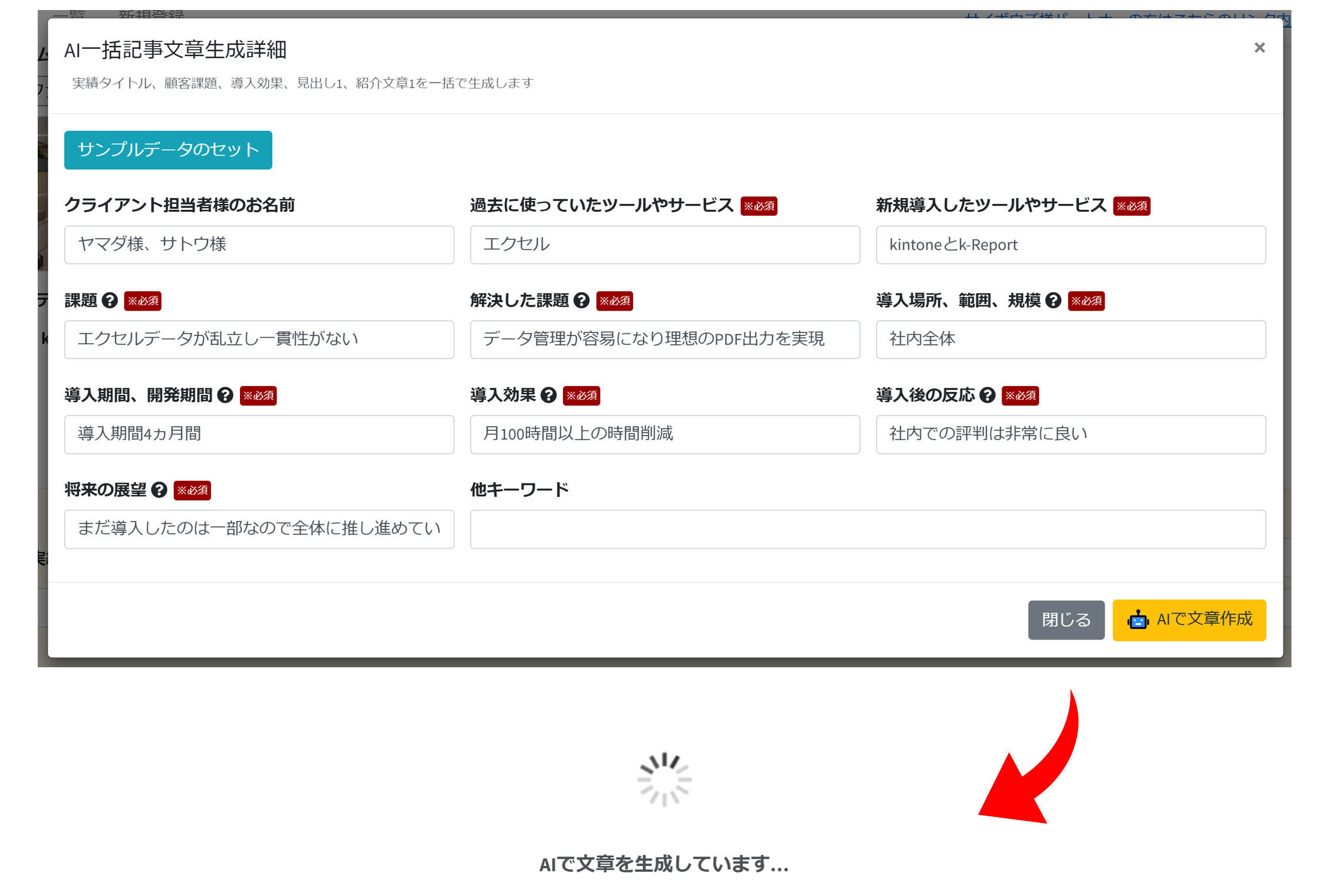Screen dimensions: 1328x896
Task: Click help icon beside 解決した課題
Action: click(581, 301)
